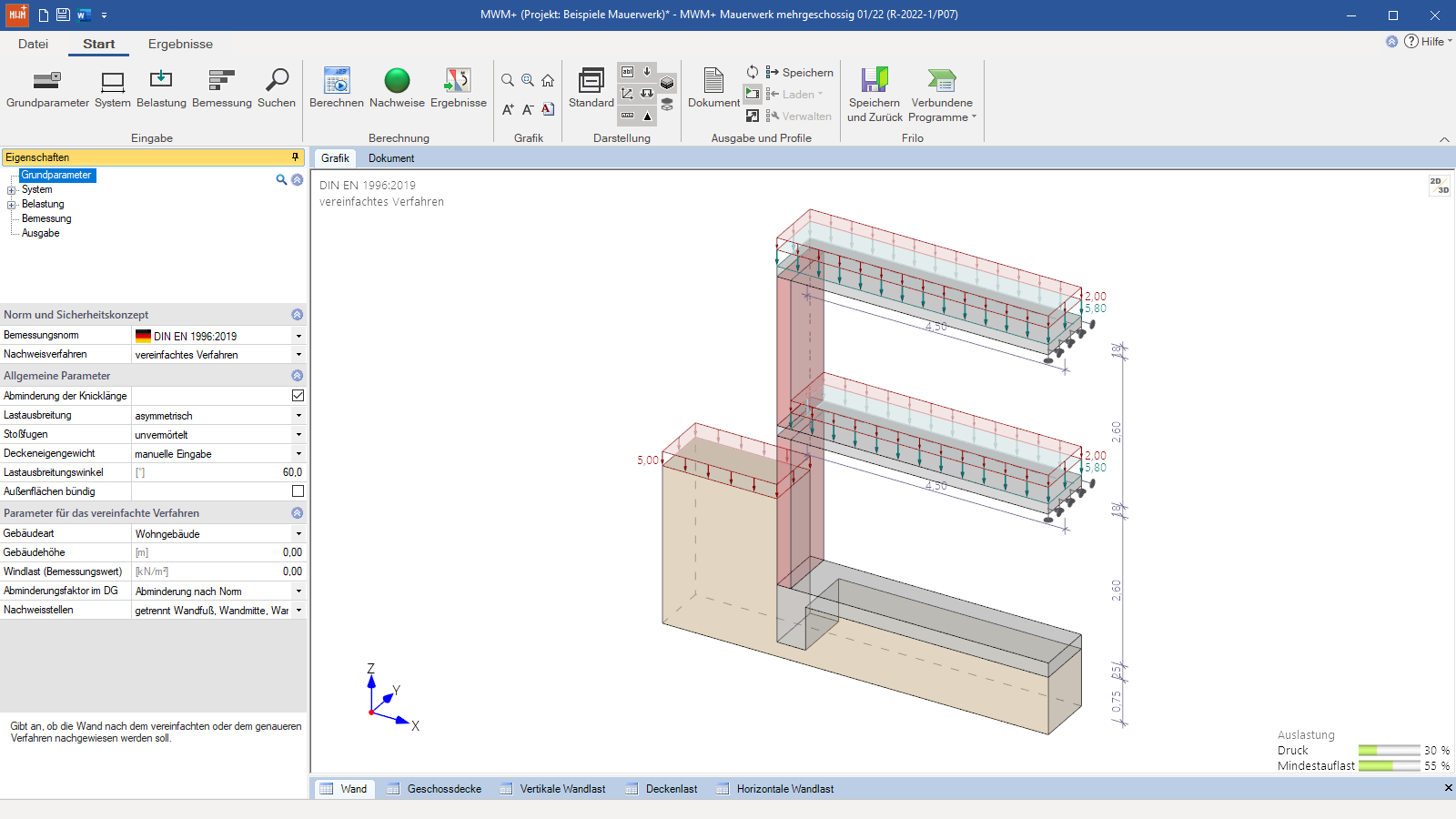Screen dimensions: 1456x819
Task: Reset view with home icon
Action: click(x=548, y=80)
